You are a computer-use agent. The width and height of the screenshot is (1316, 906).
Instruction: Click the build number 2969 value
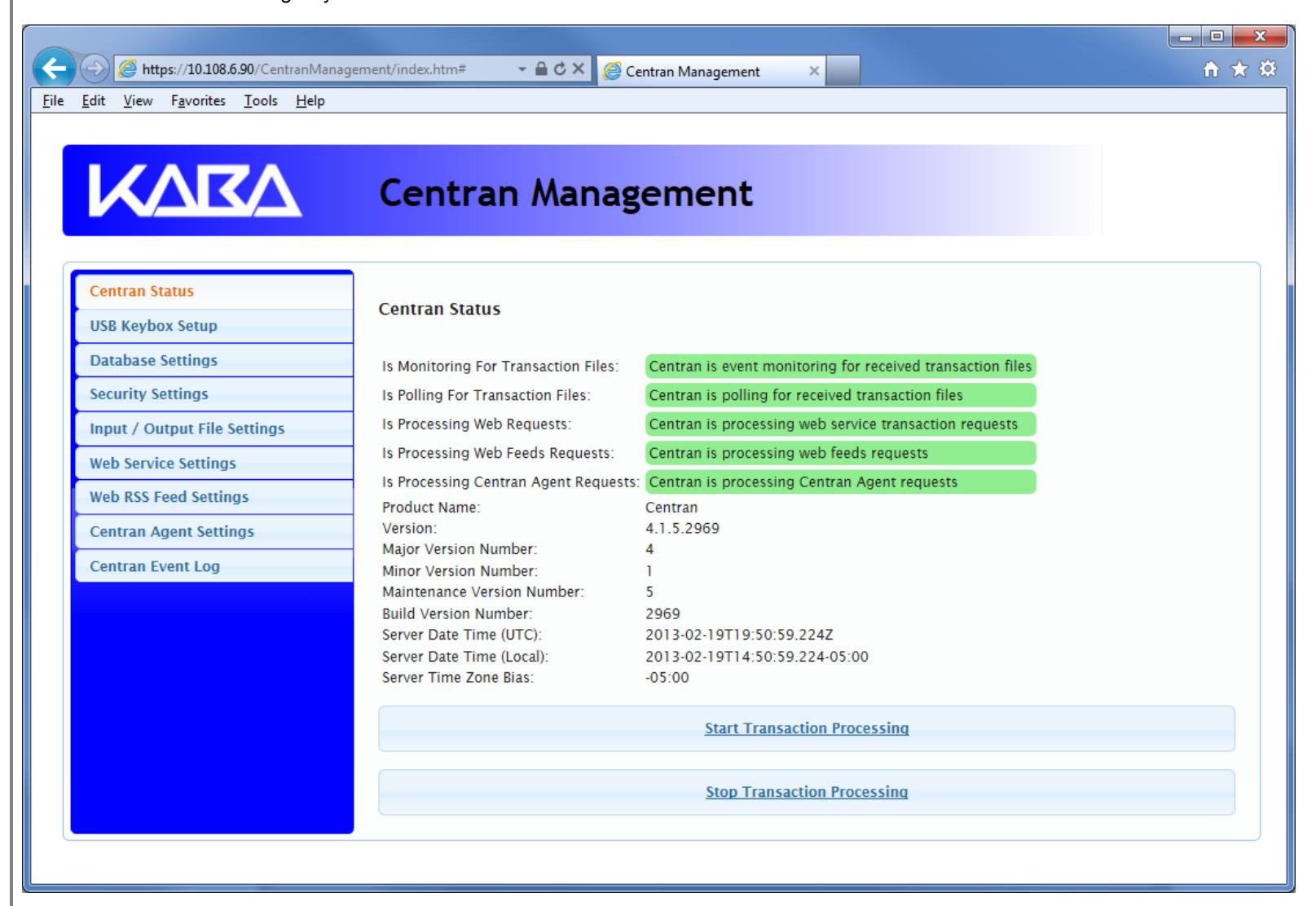coord(662,614)
